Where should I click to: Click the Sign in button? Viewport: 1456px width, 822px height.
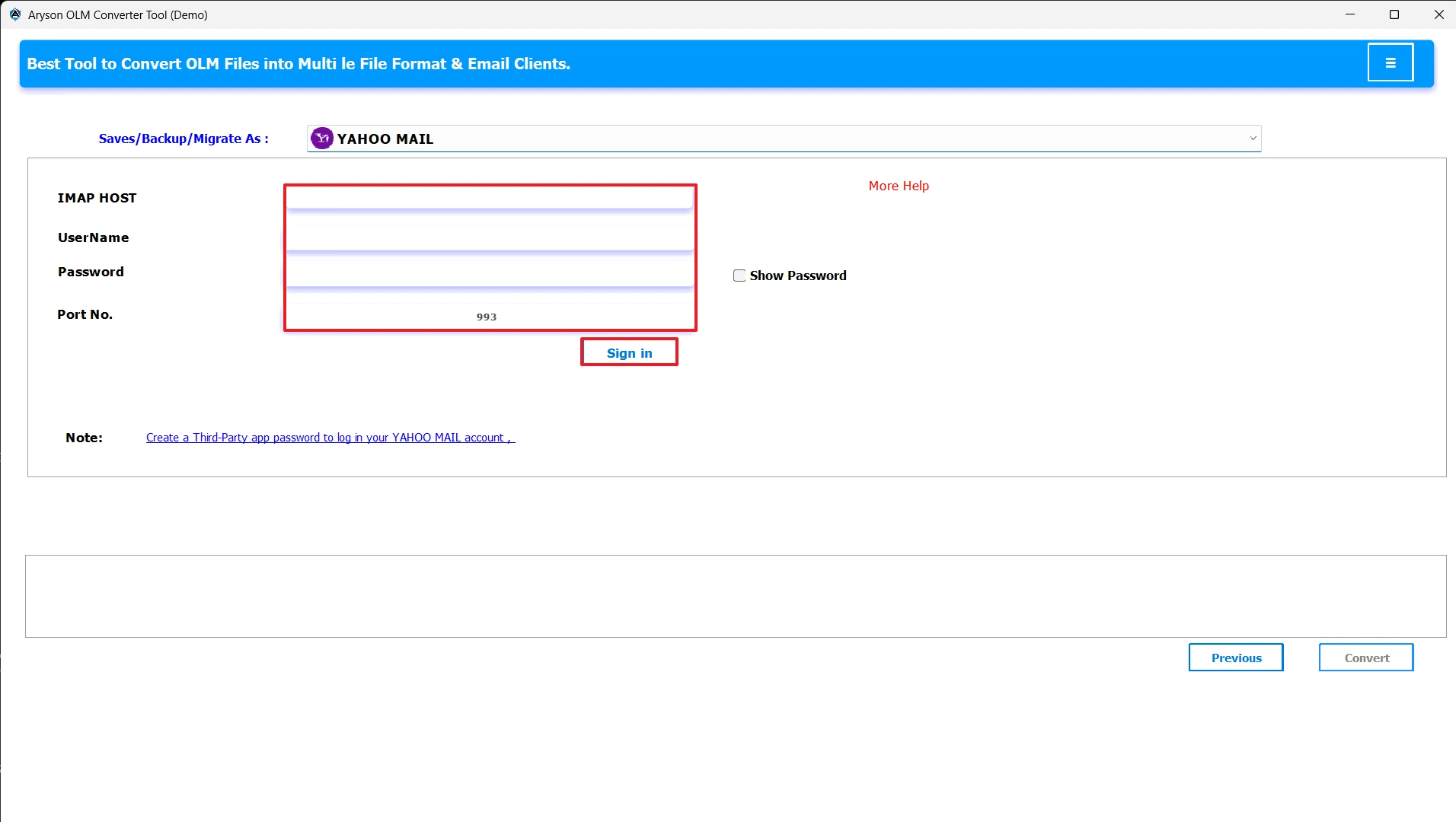tap(629, 352)
